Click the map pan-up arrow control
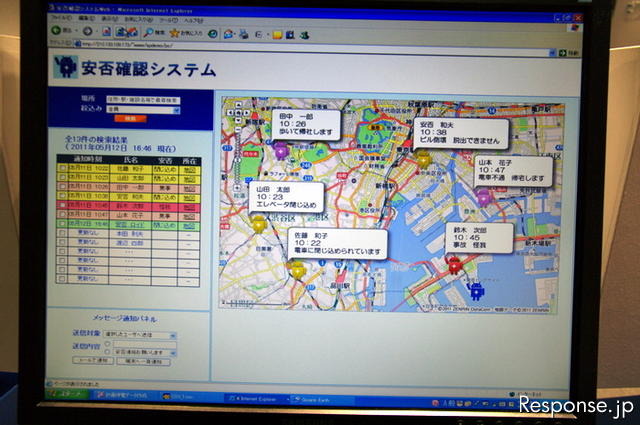This screenshot has height=425, width=640. click(238, 105)
